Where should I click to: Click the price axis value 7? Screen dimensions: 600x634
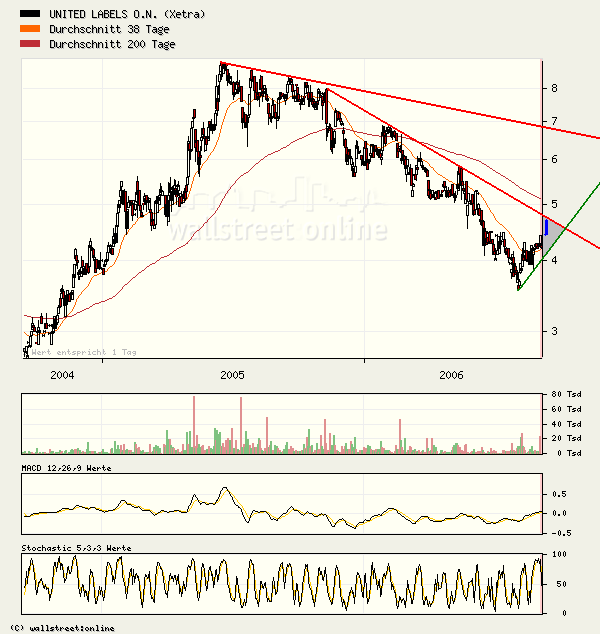click(x=554, y=121)
